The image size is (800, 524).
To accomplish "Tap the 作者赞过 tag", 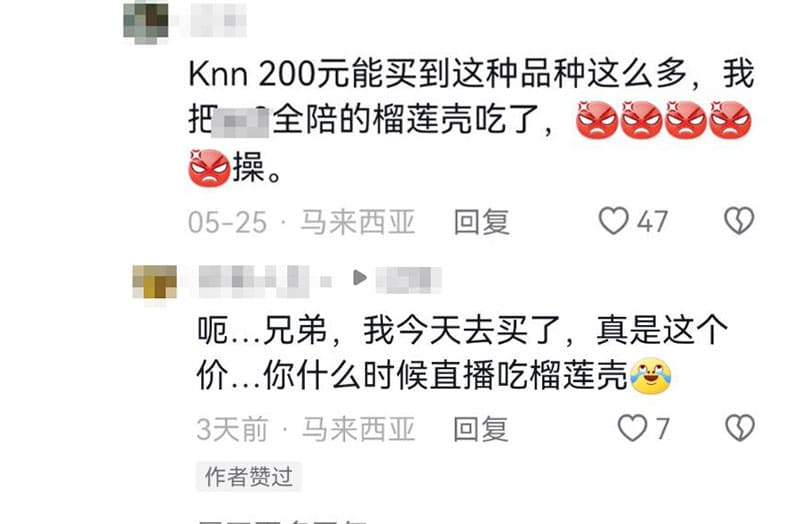I will pyautogui.click(x=248, y=477).
